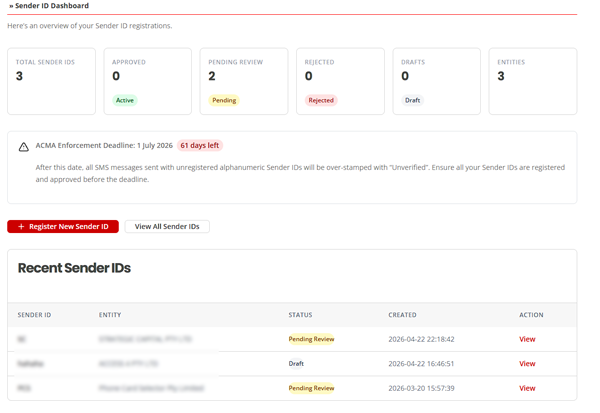600x413 pixels.
Task: View the sender ID created 2026-04-22 22:18:42
Action: [527, 339]
